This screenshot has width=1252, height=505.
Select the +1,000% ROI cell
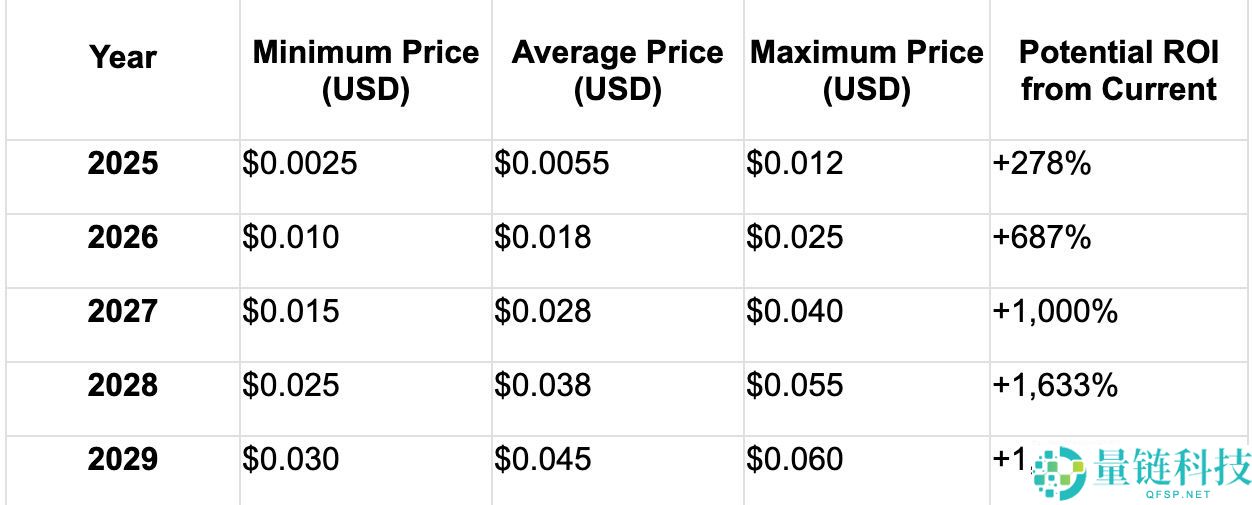point(1055,311)
